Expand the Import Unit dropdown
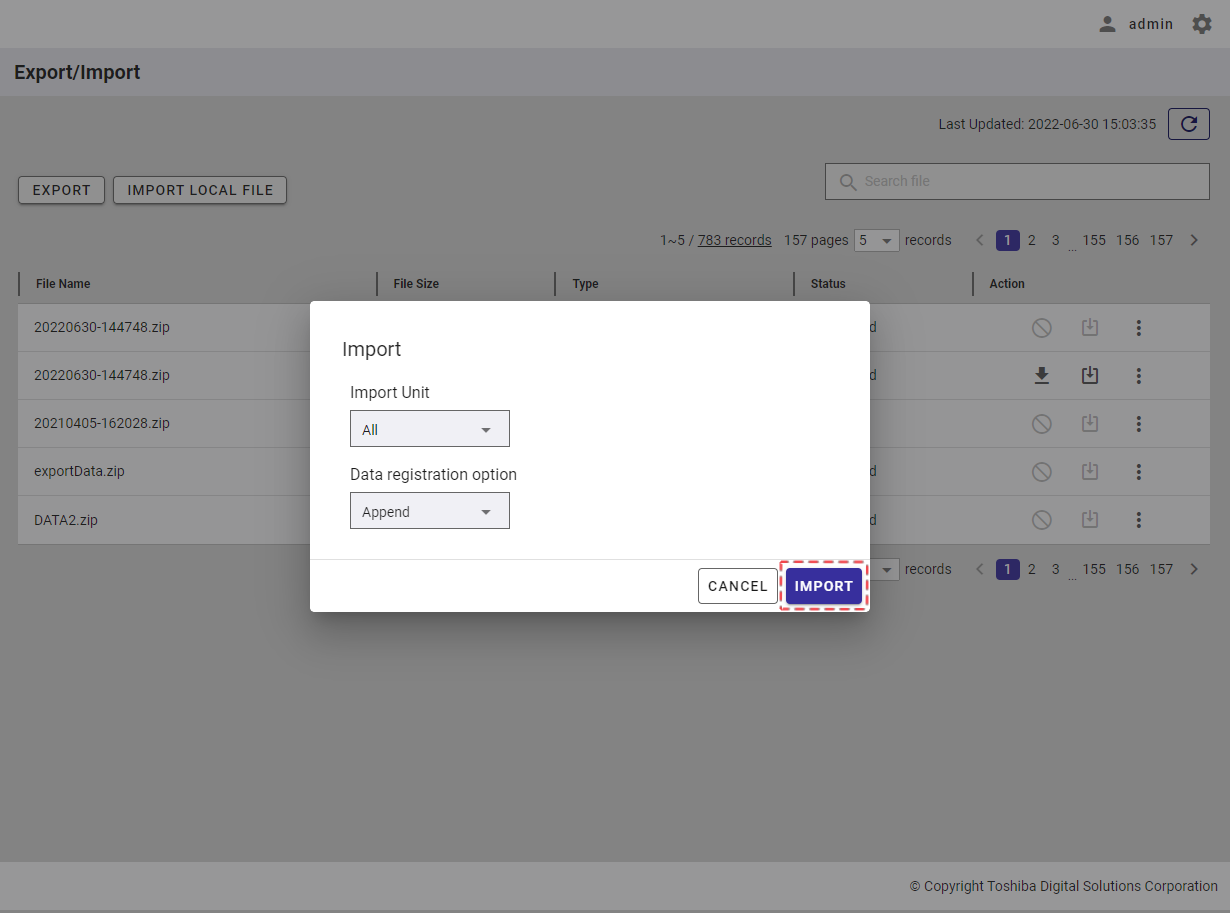This screenshot has height=913, width=1230. click(429, 429)
